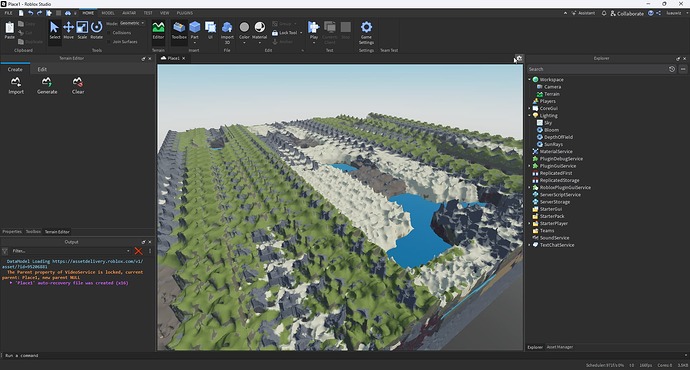Click the Collaborate button
690x370 pixels.
pyautogui.click(x=627, y=13)
